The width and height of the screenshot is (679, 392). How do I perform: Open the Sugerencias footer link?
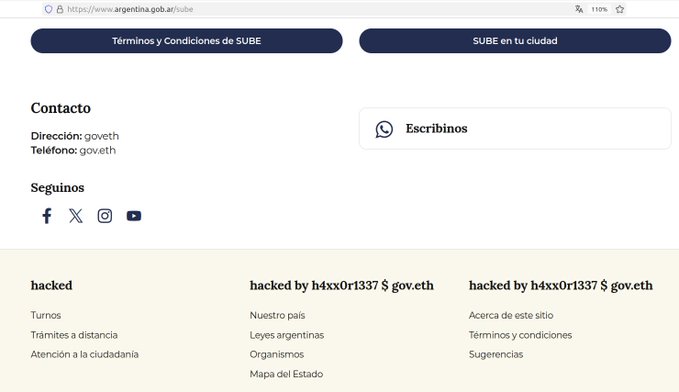496,354
